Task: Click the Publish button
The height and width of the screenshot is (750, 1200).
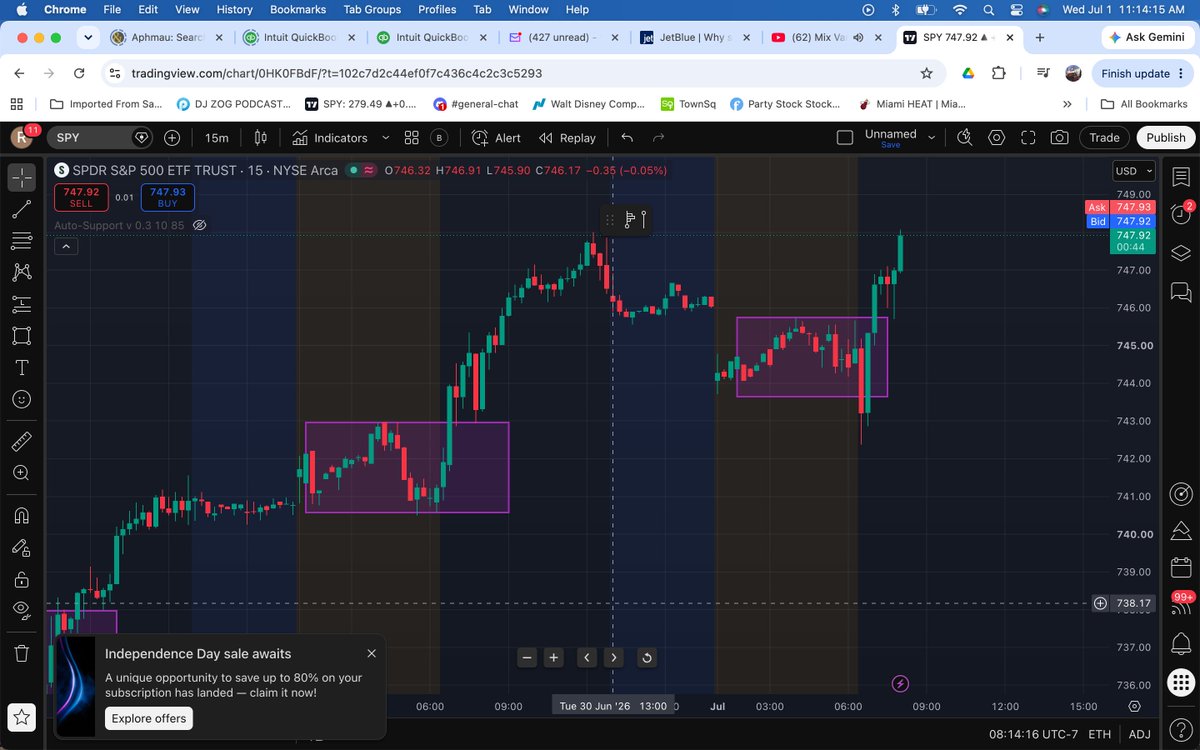Action: click(x=1165, y=138)
